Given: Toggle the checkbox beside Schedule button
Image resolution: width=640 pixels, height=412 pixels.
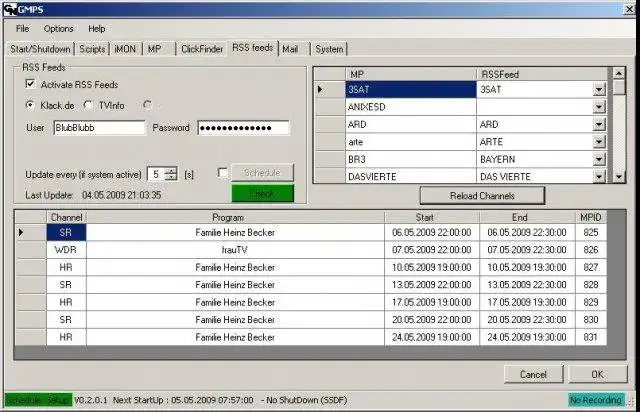Looking at the screenshot, I should tap(223, 173).
